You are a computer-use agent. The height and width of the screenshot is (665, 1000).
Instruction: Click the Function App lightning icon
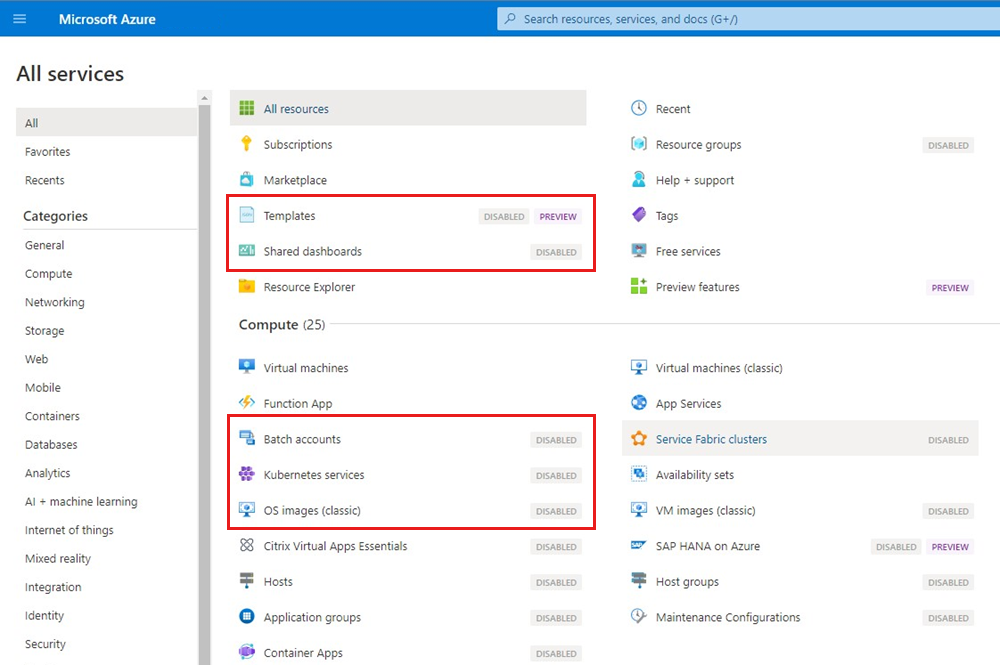point(246,403)
